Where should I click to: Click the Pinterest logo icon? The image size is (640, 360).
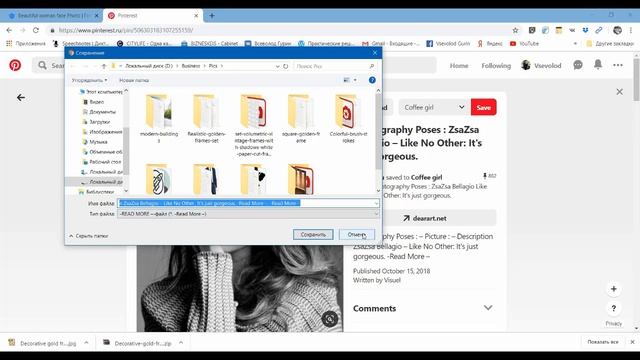click(x=15, y=65)
